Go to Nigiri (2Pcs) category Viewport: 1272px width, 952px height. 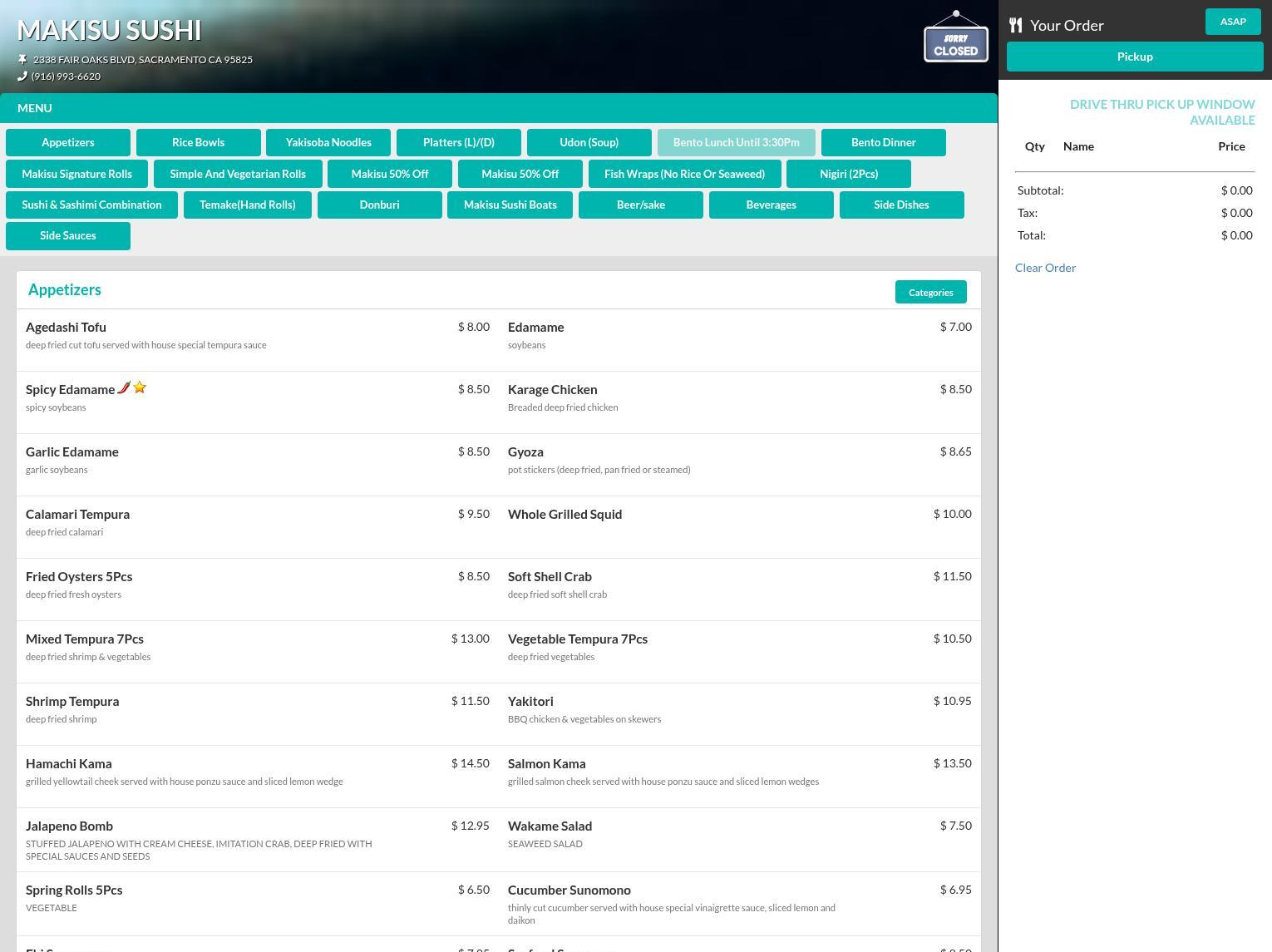[848, 174]
